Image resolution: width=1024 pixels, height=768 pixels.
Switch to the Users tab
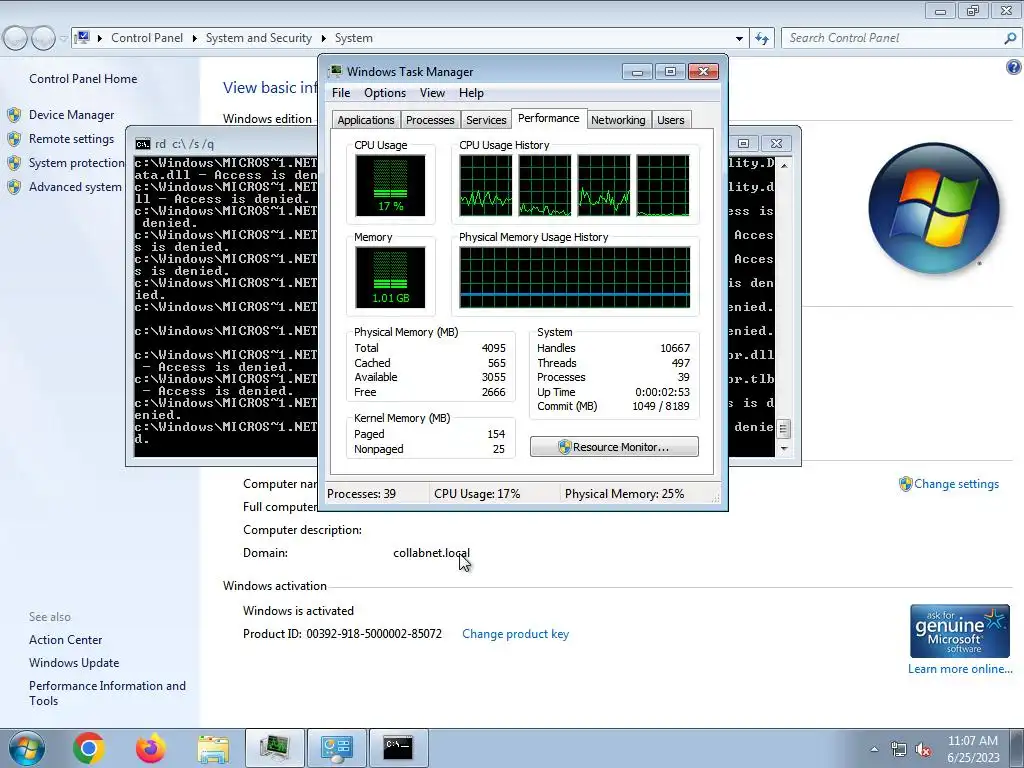tap(671, 120)
